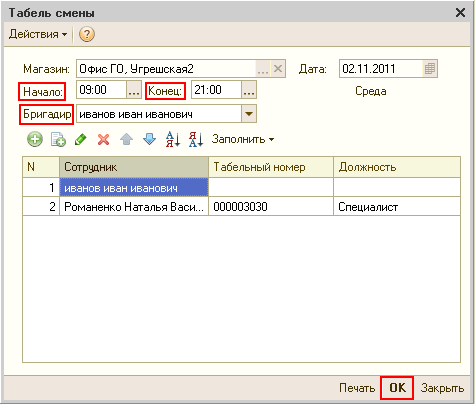Click row number 1 cell
Screen dimensions: 475x404
pyautogui.click(x=41, y=188)
